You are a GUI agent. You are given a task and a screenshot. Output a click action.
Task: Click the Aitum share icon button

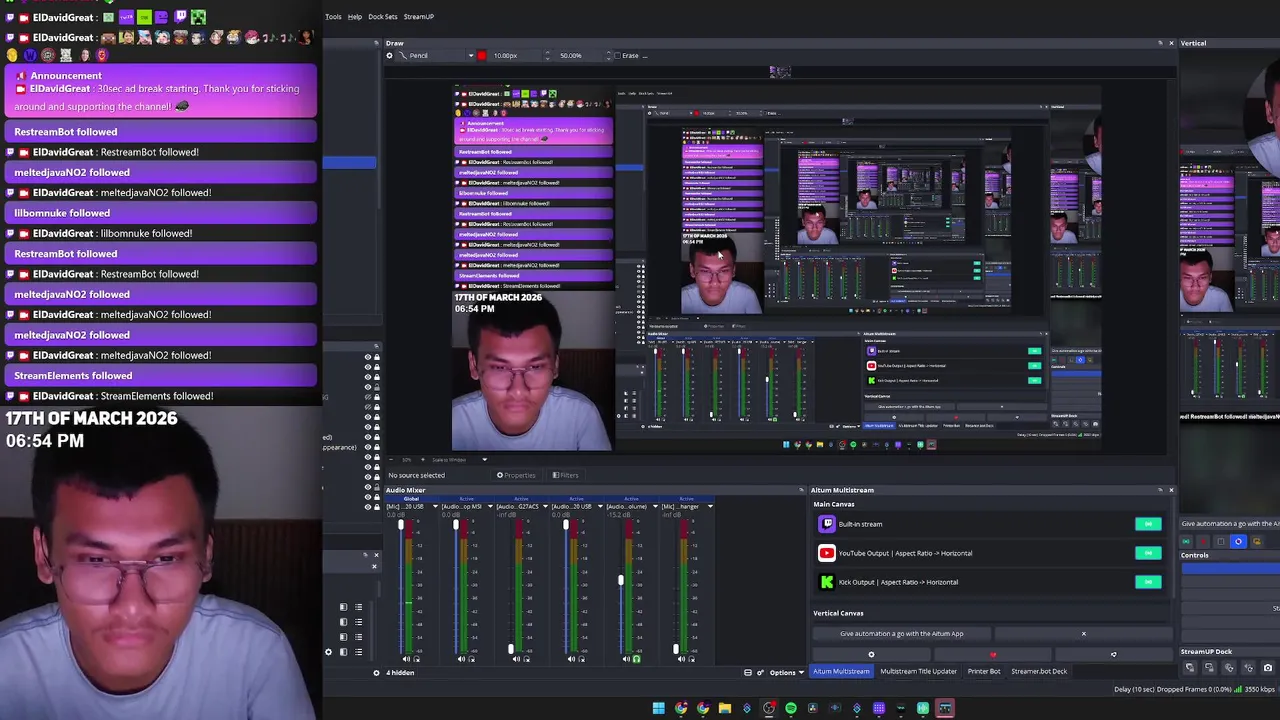pos(1113,655)
